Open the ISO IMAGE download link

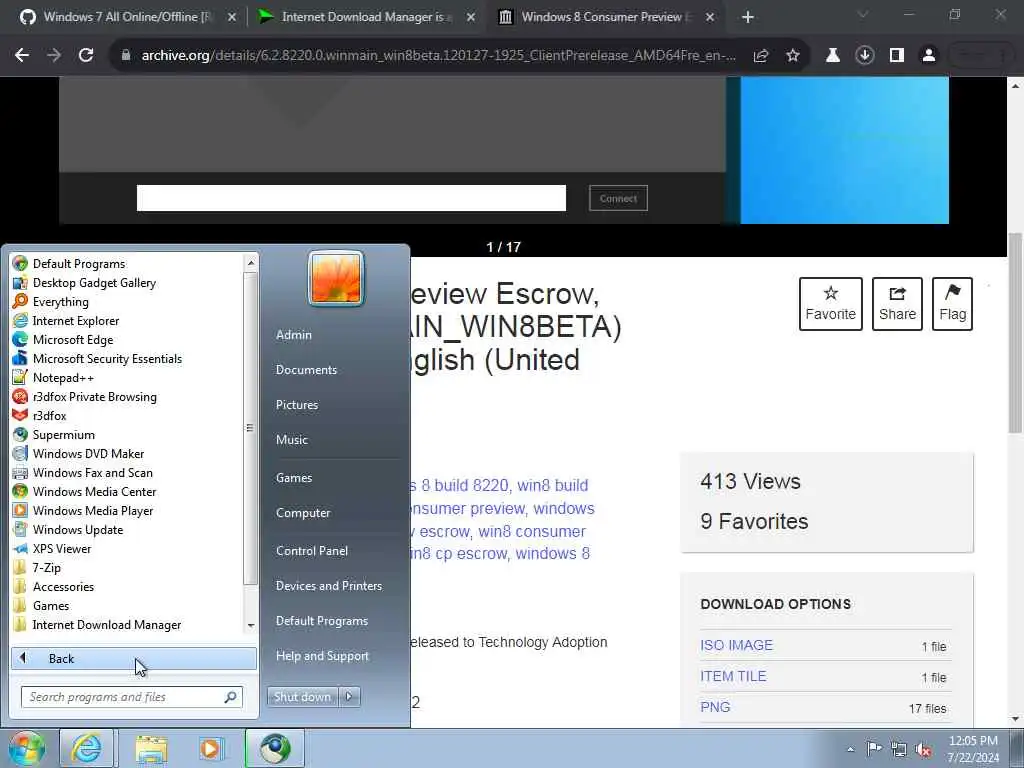(736, 645)
